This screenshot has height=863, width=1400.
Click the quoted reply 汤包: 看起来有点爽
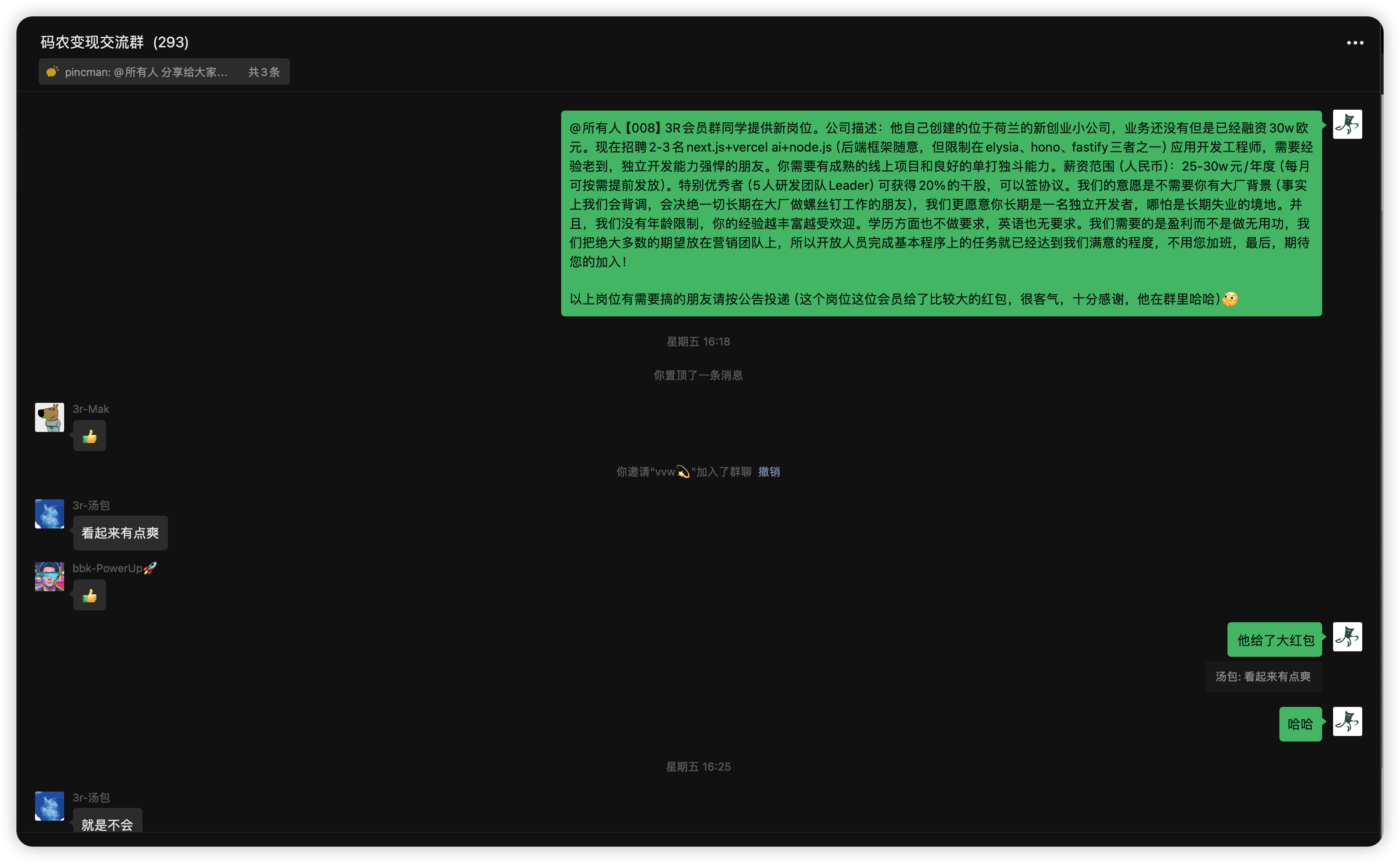pos(1263,676)
